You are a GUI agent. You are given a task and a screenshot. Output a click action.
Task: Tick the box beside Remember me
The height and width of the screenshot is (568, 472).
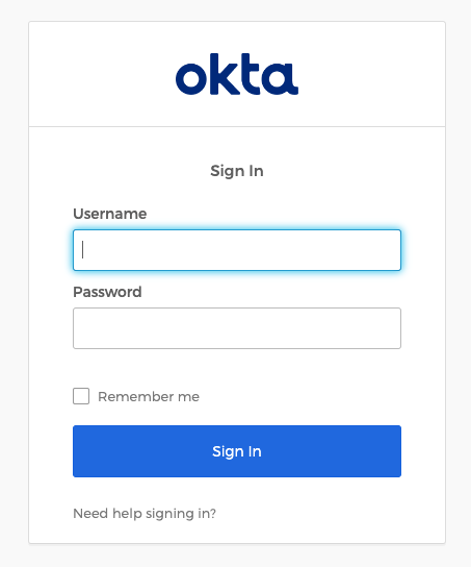point(81,396)
